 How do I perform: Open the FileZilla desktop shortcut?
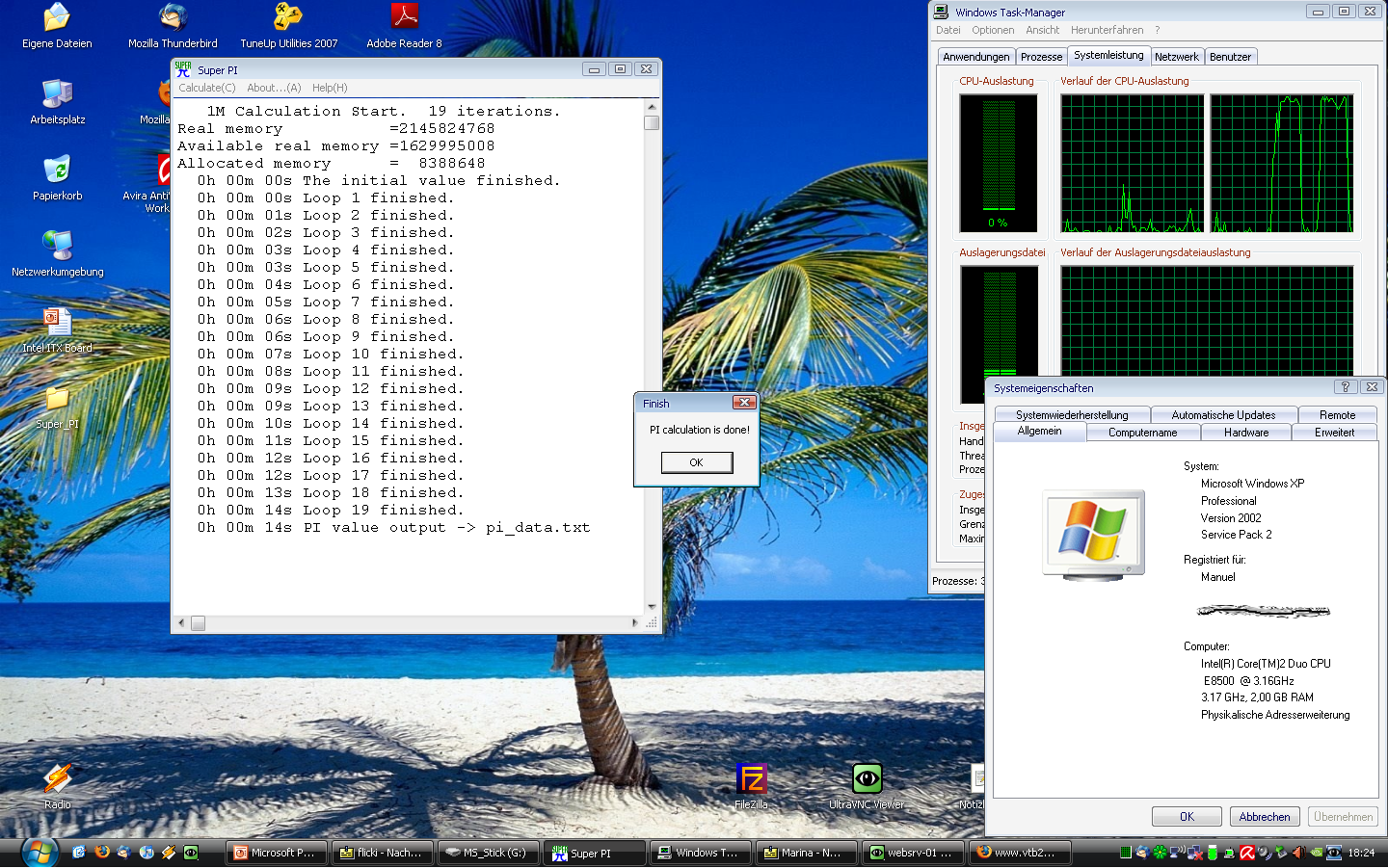coord(751,778)
